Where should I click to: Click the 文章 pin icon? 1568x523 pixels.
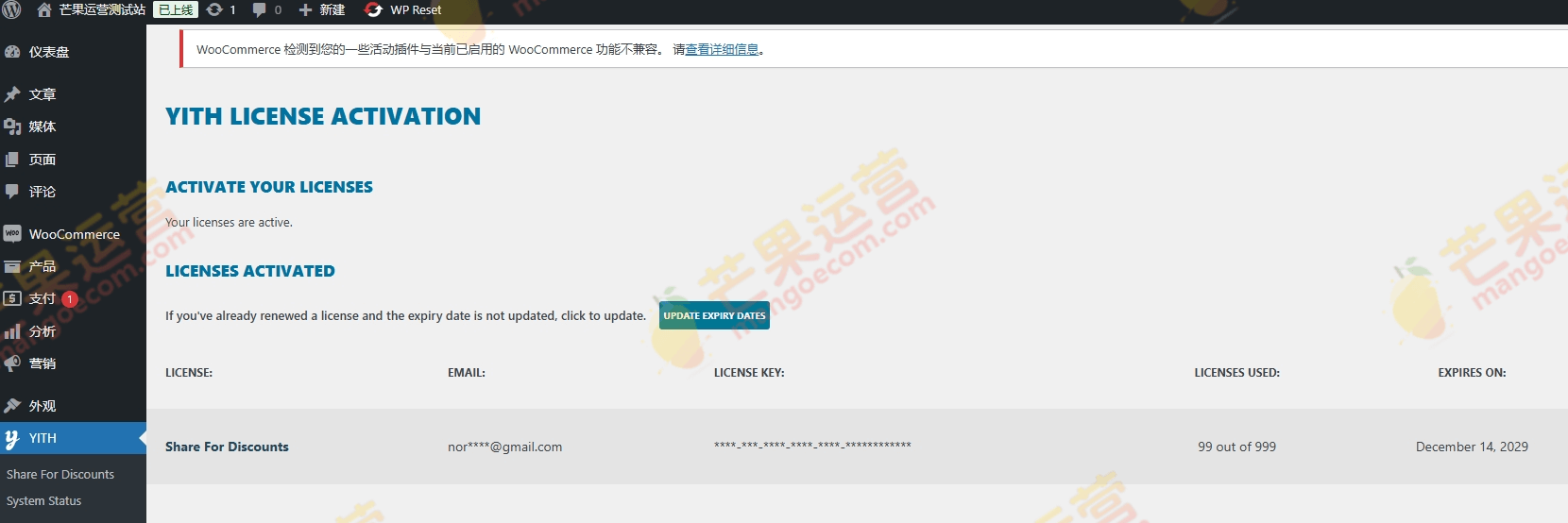[12, 94]
